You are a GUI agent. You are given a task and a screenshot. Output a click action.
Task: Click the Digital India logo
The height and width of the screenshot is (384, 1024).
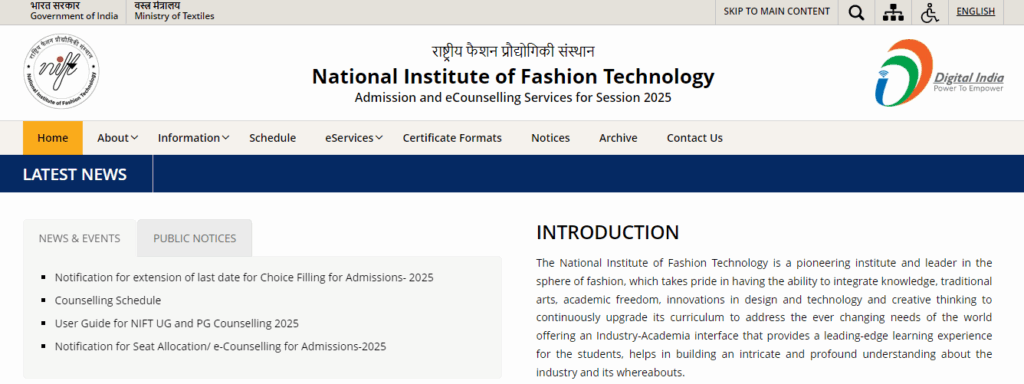(939, 73)
